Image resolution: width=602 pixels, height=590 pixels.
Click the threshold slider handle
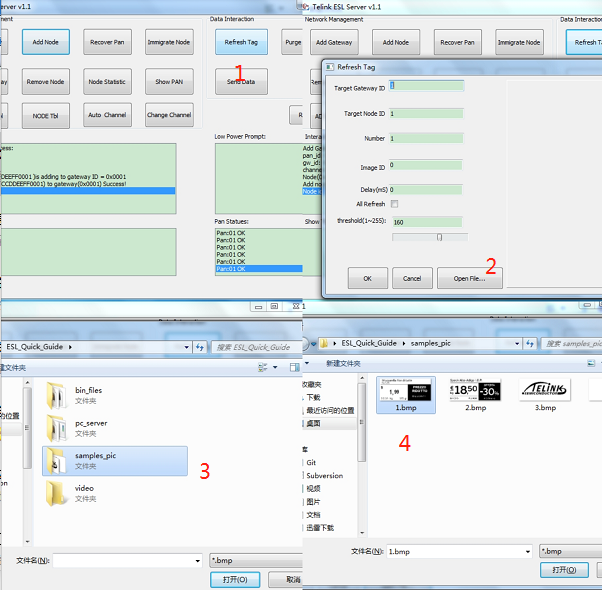coord(440,237)
